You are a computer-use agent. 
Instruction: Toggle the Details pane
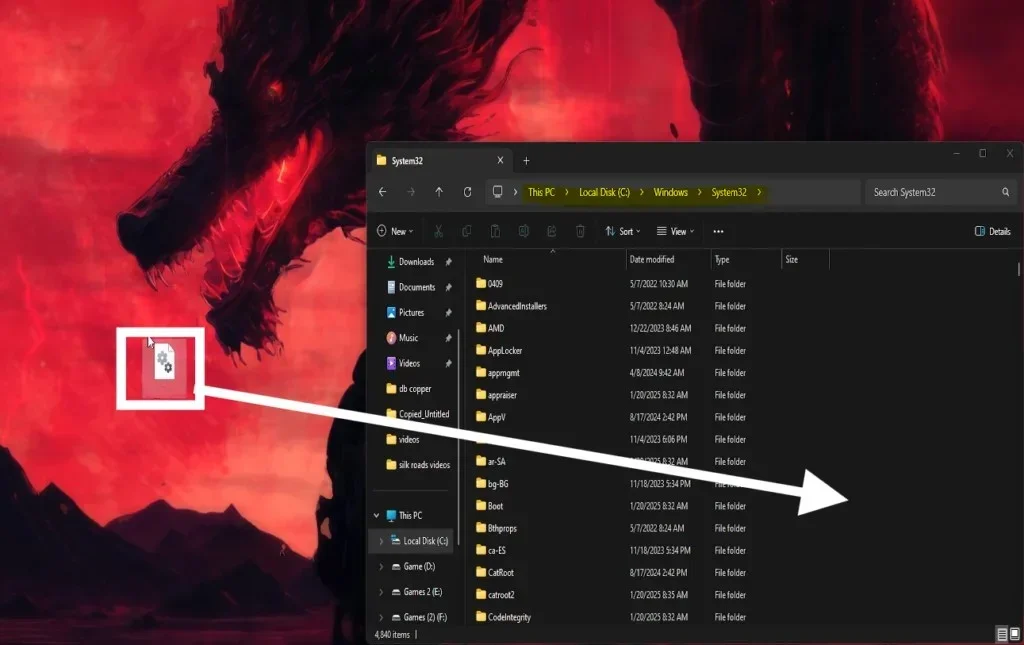tap(992, 231)
